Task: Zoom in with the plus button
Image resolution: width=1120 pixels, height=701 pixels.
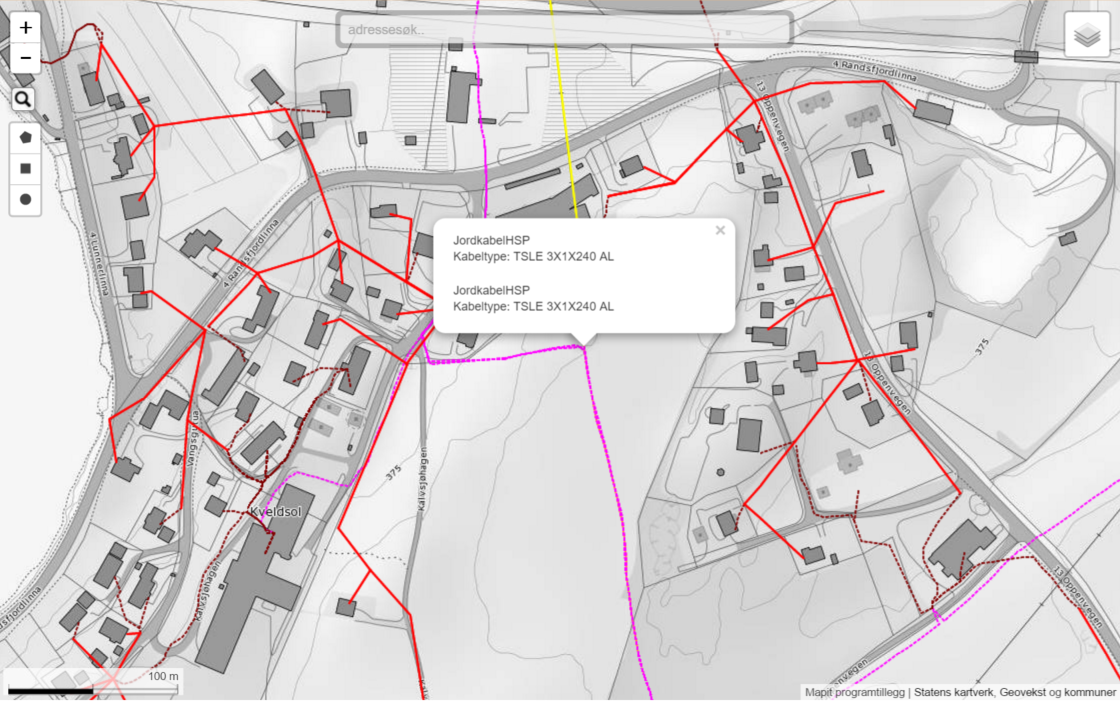Action: tap(25, 28)
